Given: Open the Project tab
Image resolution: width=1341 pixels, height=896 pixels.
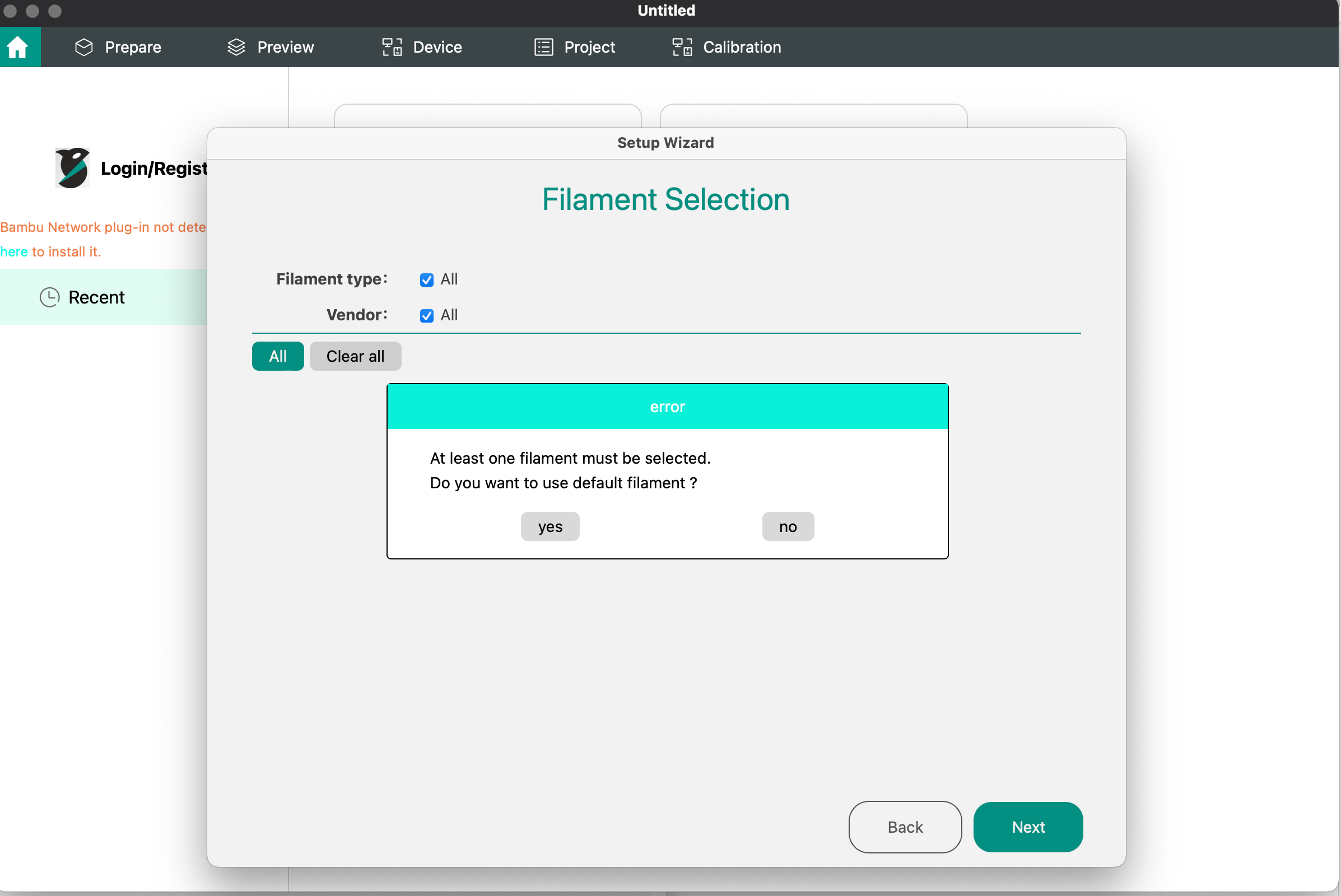Looking at the screenshot, I should click(x=575, y=47).
